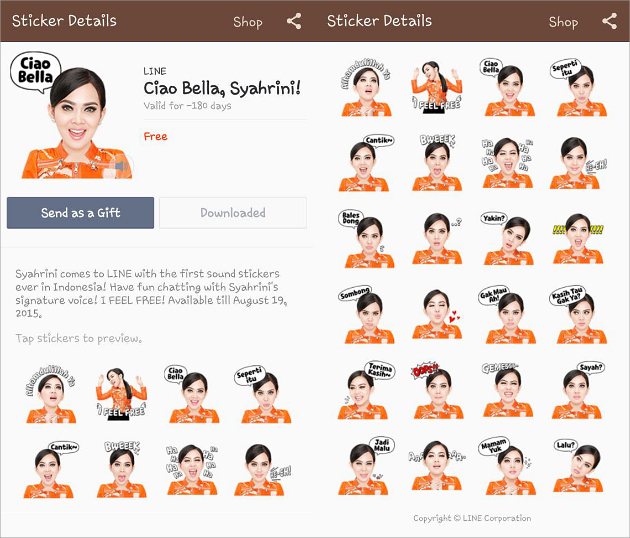
Task: Tap large Ciao Bella main sticker image
Action: click(x=70, y=115)
